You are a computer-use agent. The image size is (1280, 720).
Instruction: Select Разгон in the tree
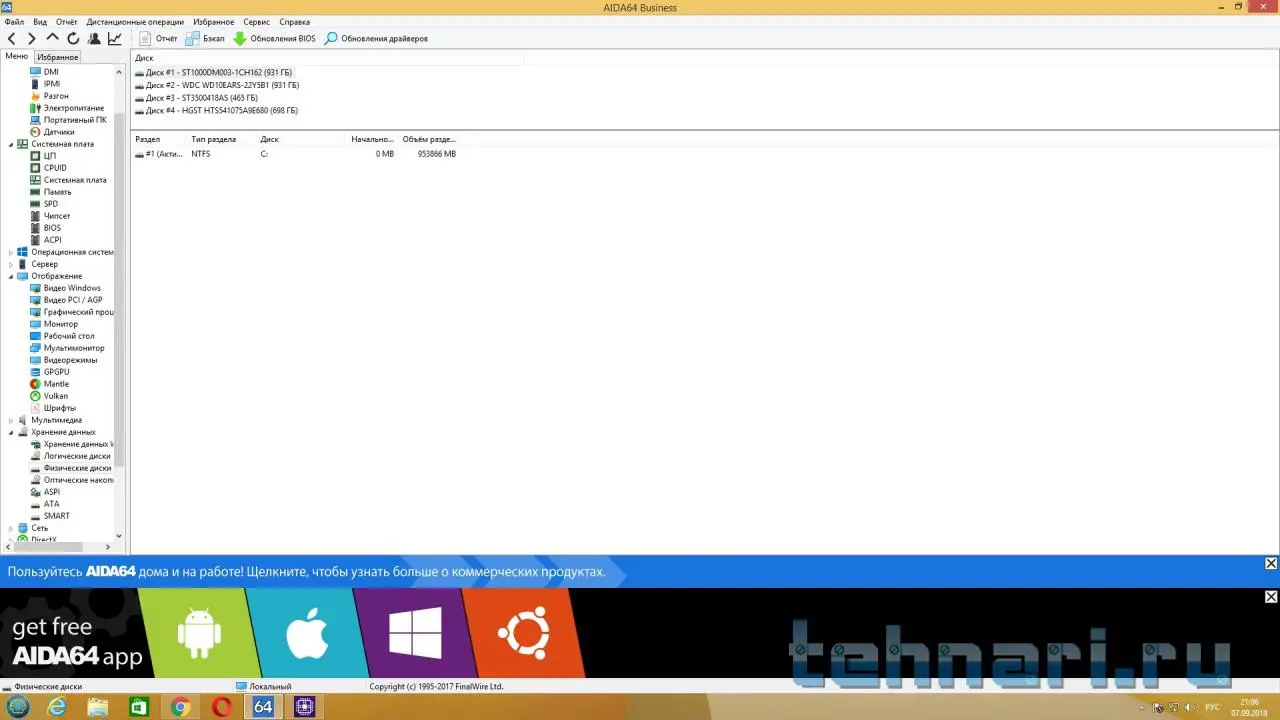pos(56,96)
